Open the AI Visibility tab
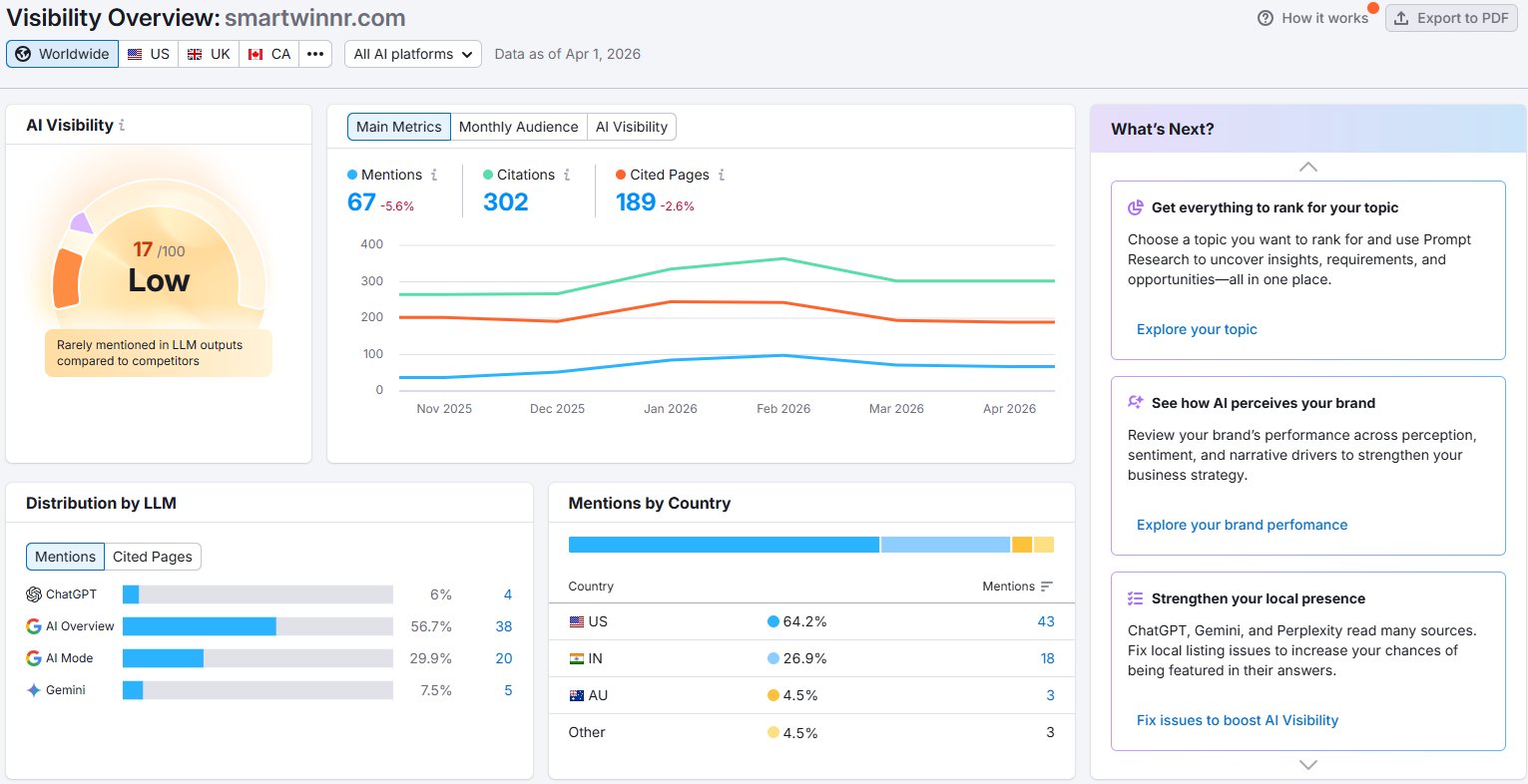Screen dimensions: 1528x784 (x=631, y=127)
